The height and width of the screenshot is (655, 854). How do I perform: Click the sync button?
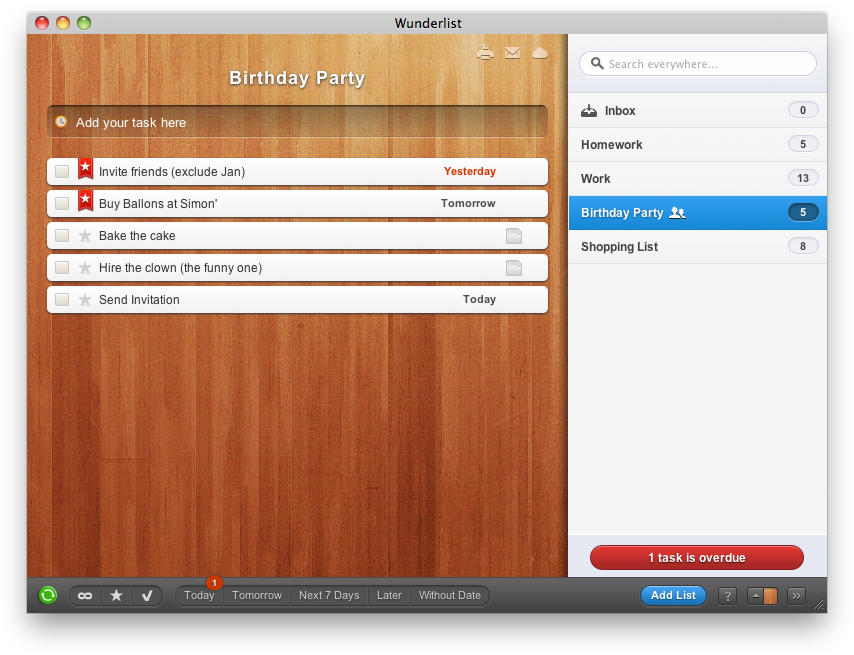[x=48, y=595]
